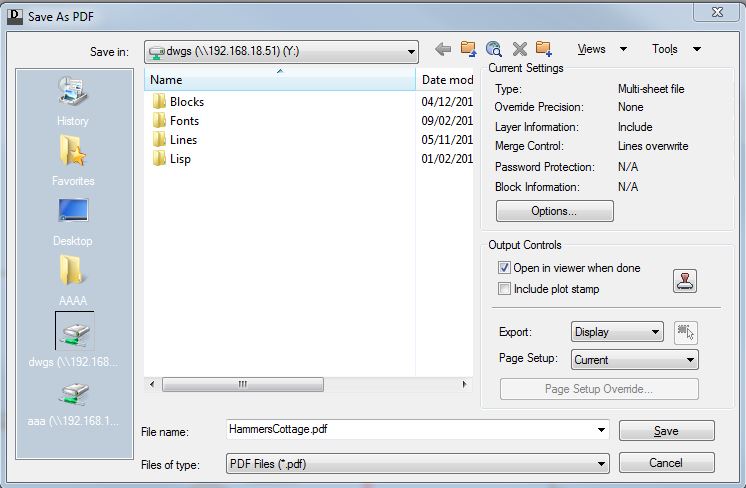
Task: Open Favorites folder in sidebar
Action: 73,161
